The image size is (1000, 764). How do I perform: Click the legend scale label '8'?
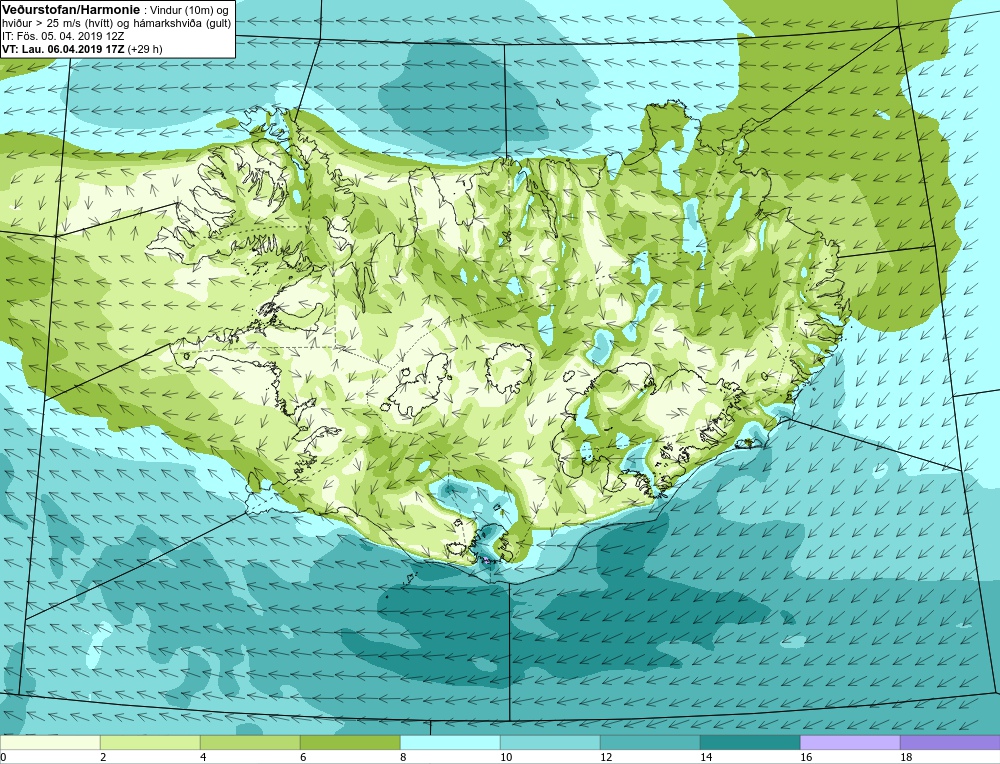(404, 757)
